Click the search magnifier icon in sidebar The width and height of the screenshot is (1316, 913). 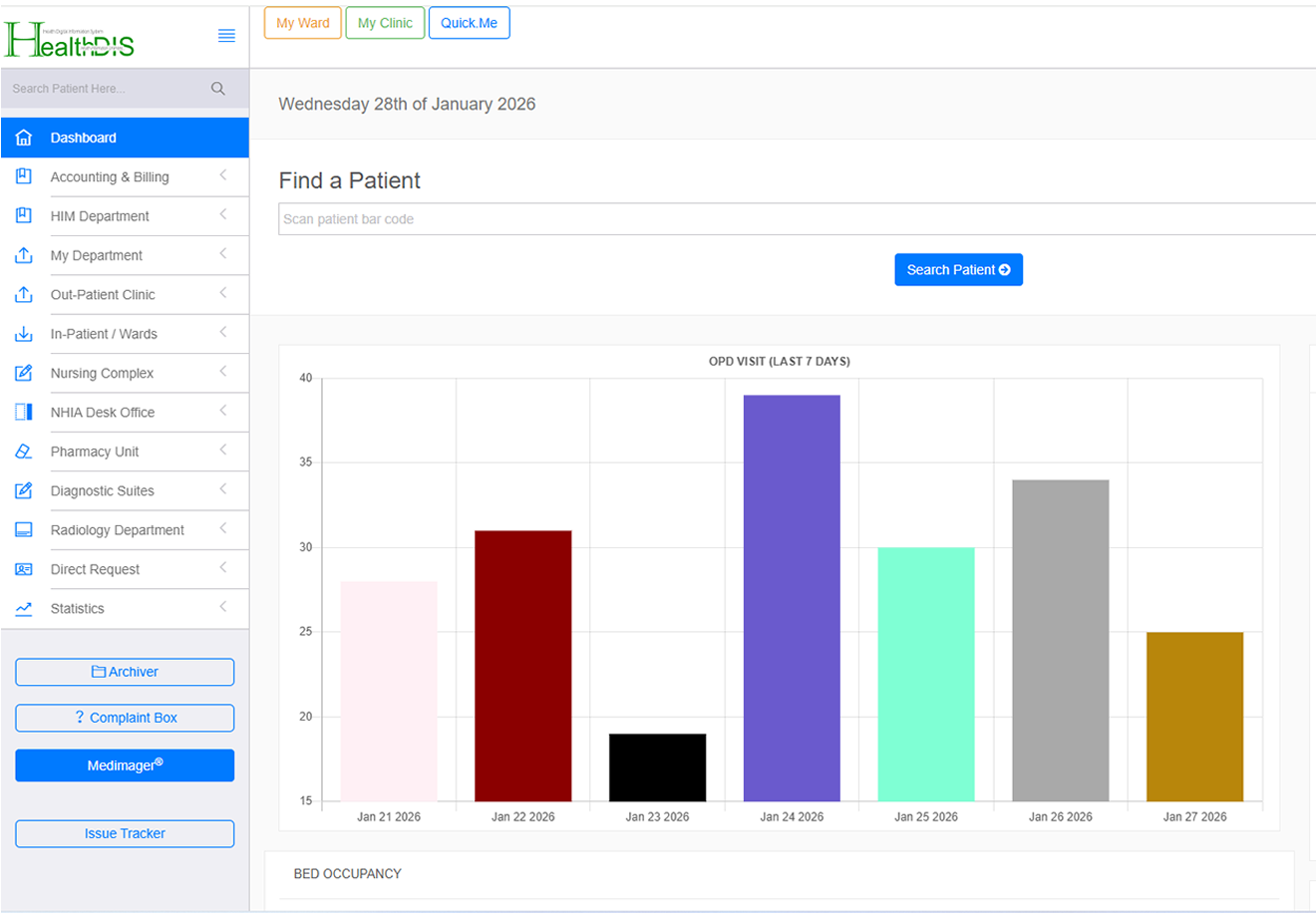click(x=218, y=89)
